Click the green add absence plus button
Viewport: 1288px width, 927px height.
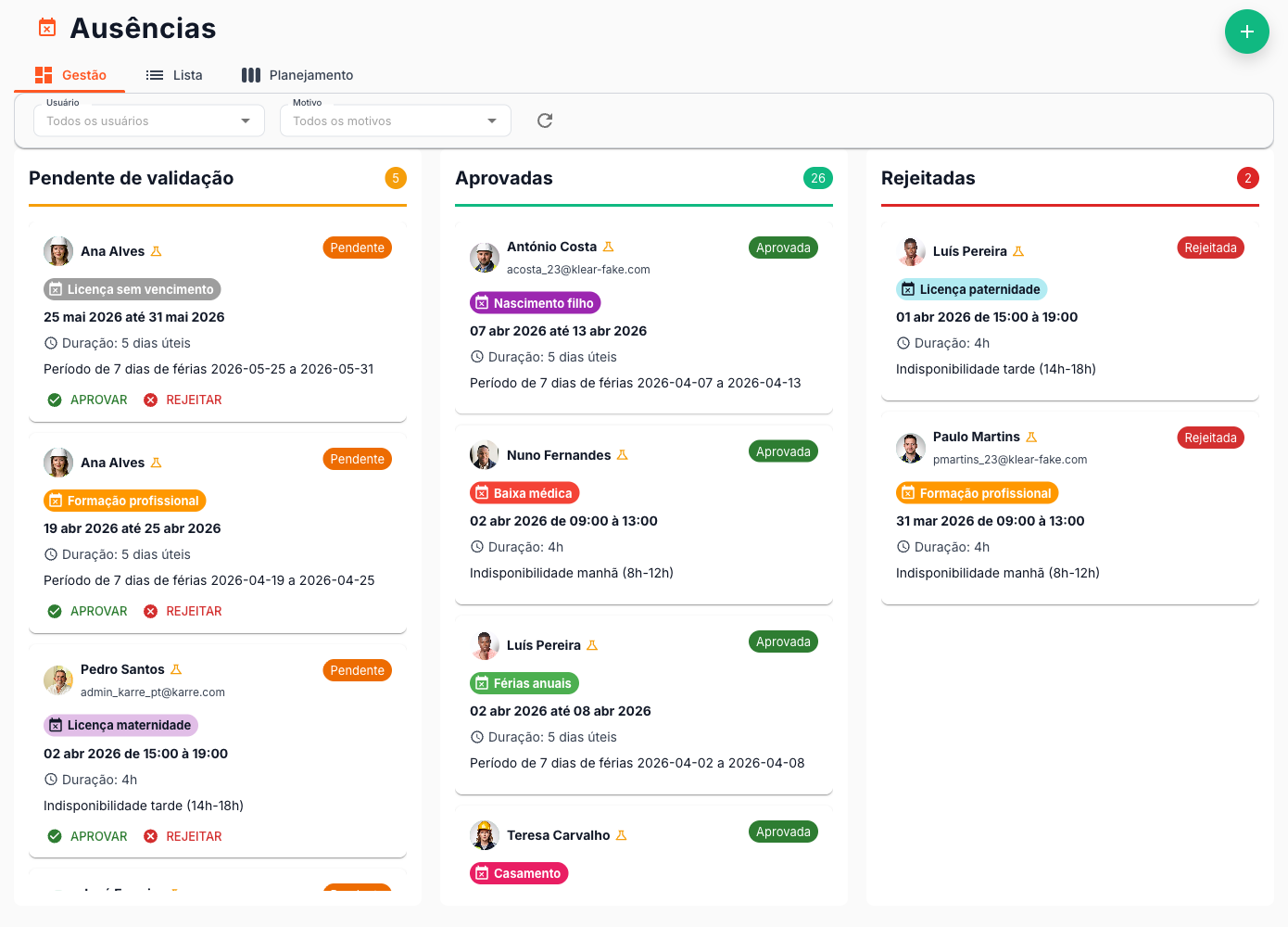(x=1246, y=32)
